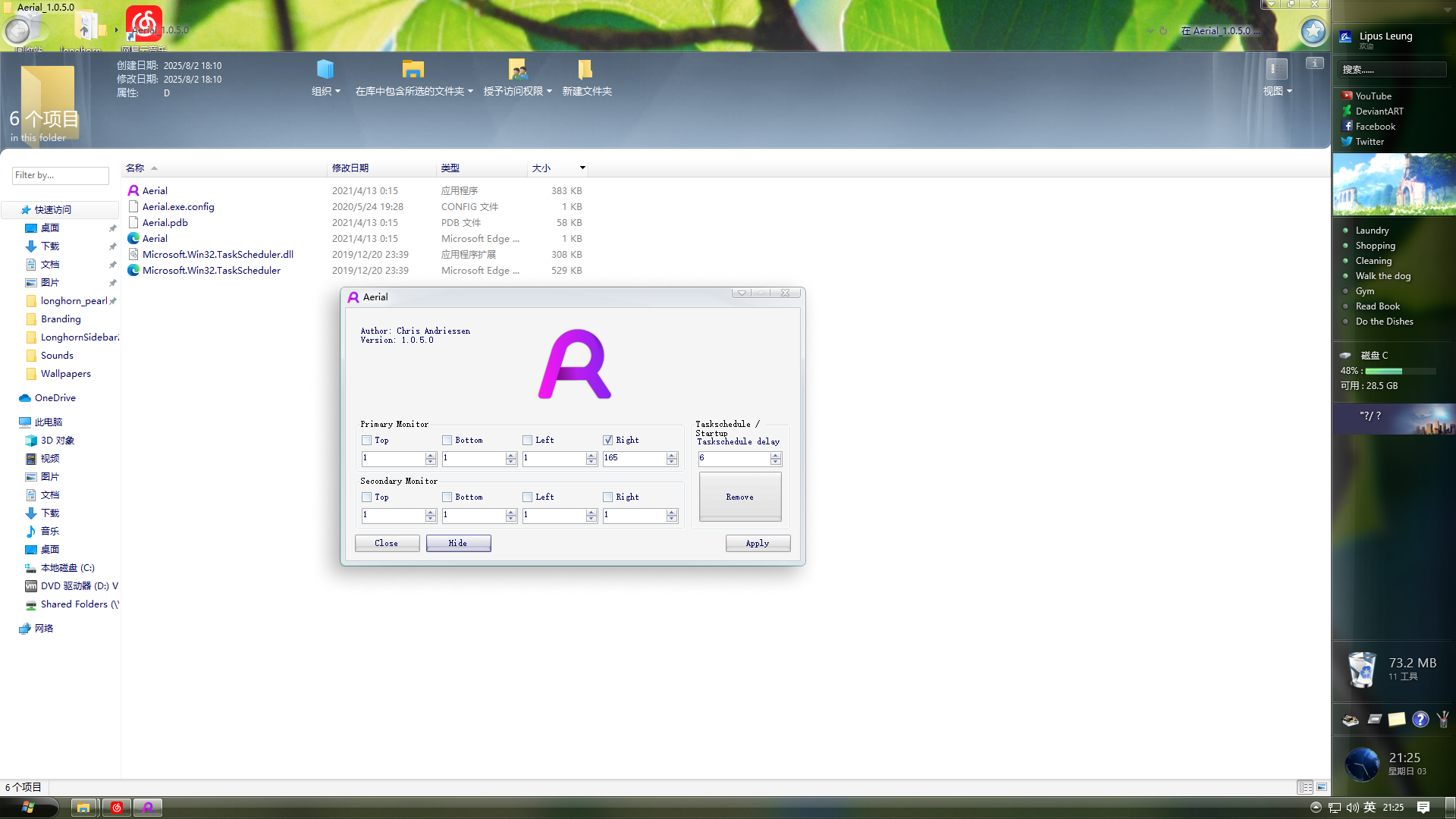Click the Aerial application file icon
This screenshot has width=1456, height=819.
coord(133,191)
